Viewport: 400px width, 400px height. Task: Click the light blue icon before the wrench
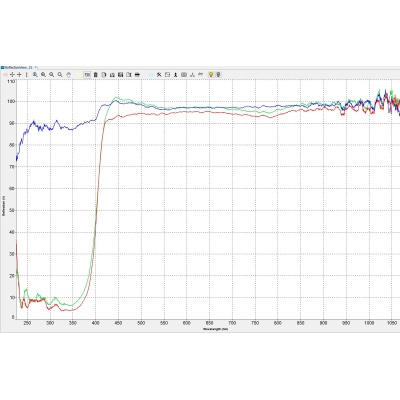coord(151,75)
